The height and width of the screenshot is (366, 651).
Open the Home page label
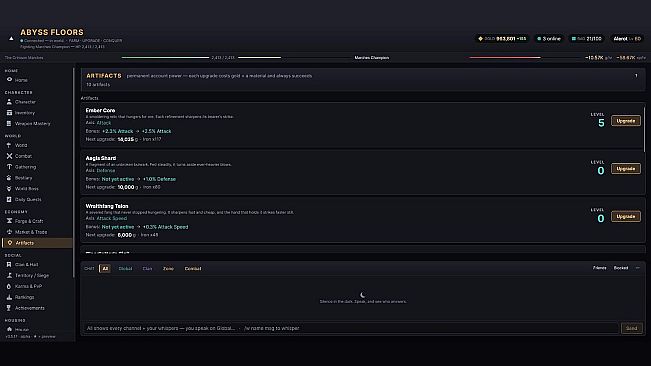pyautogui.click(x=21, y=80)
